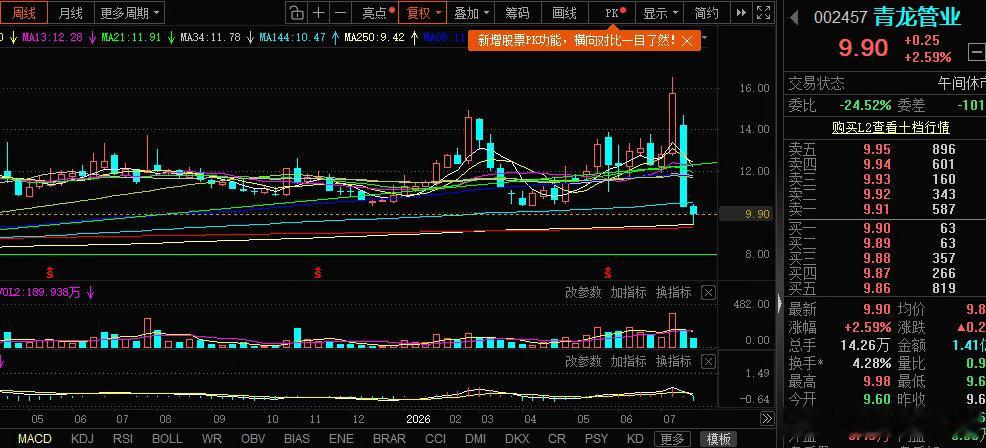Select the BOLL indicator tab
The width and height of the screenshot is (986, 448).
pyautogui.click(x=167, y=439)
